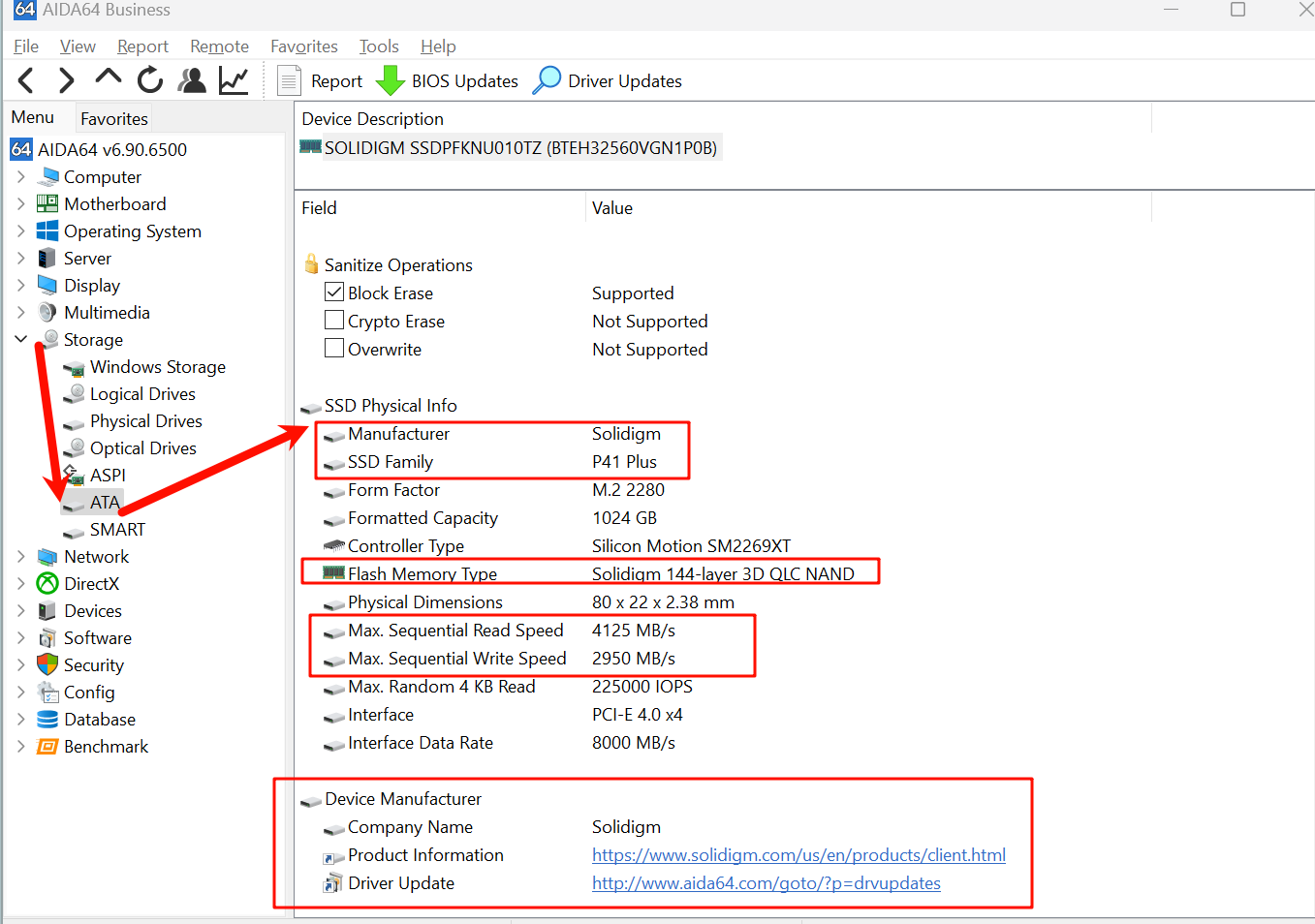1315x924 pixels.
Task: Select the Multimedia speaker icon
Action: pos(47,312)
